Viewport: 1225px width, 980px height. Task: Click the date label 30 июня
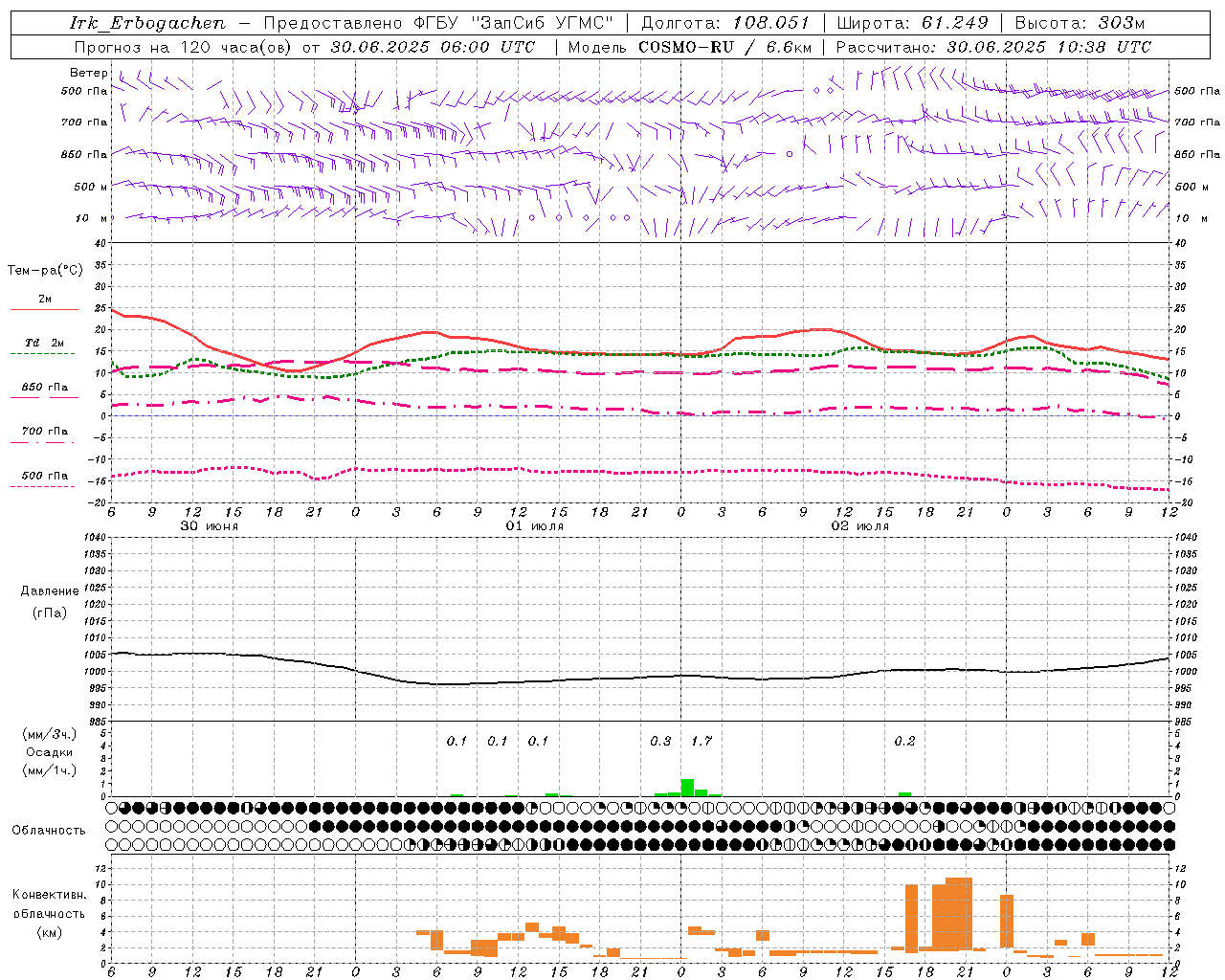[210, 526]
